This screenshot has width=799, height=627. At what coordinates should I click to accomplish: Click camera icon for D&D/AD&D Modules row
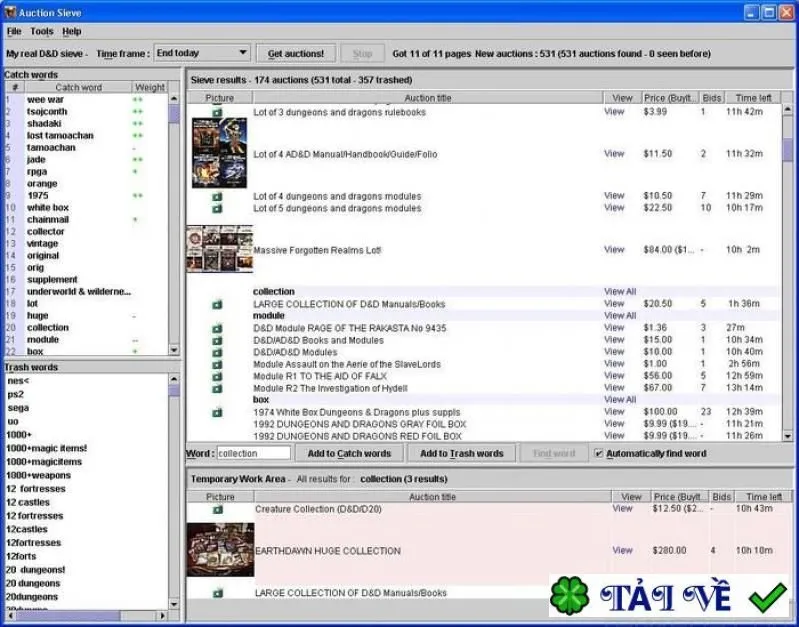(x=217, y=352)
